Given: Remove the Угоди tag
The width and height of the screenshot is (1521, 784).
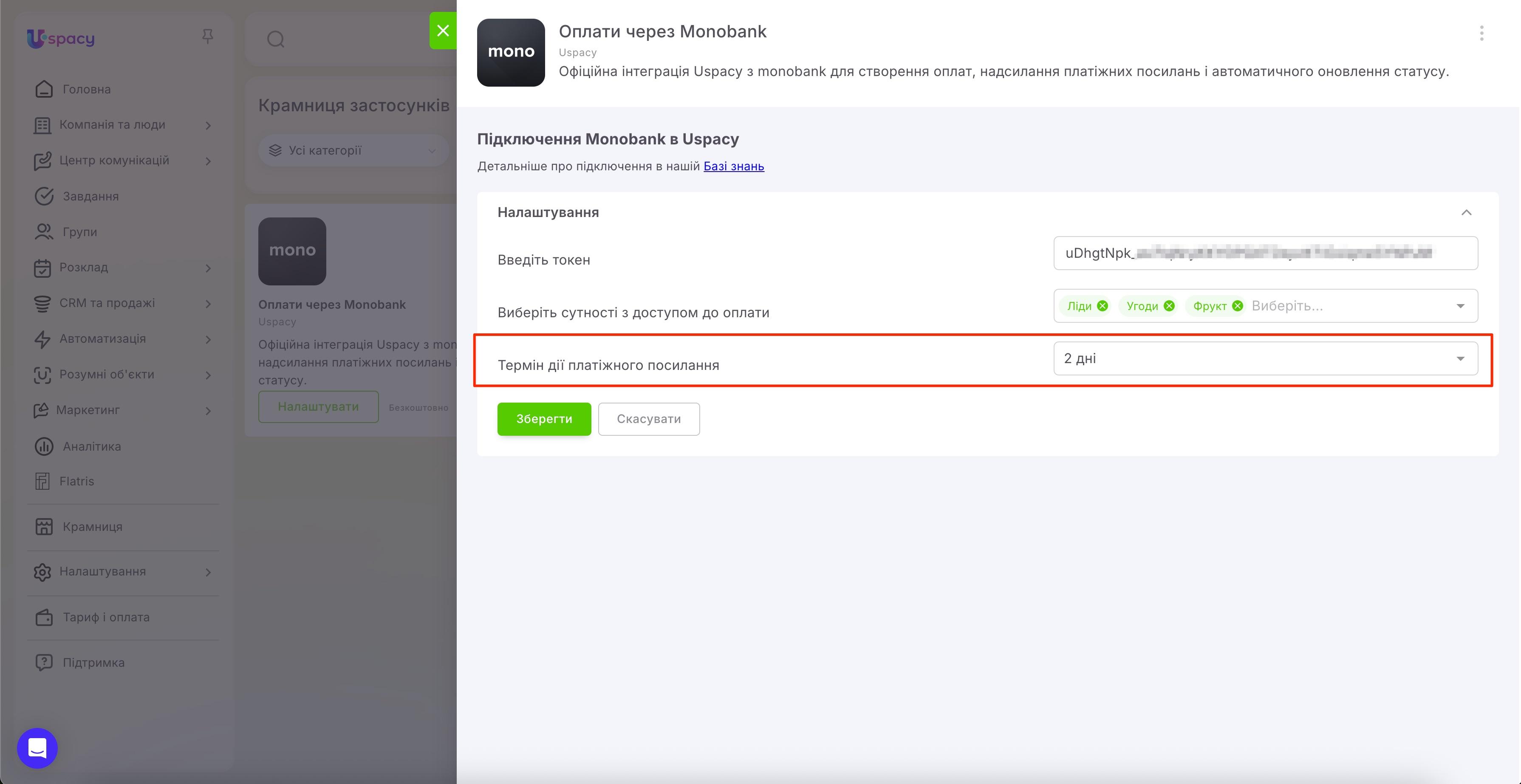Looking at the screenshot, I should [x=1169, y=306].
